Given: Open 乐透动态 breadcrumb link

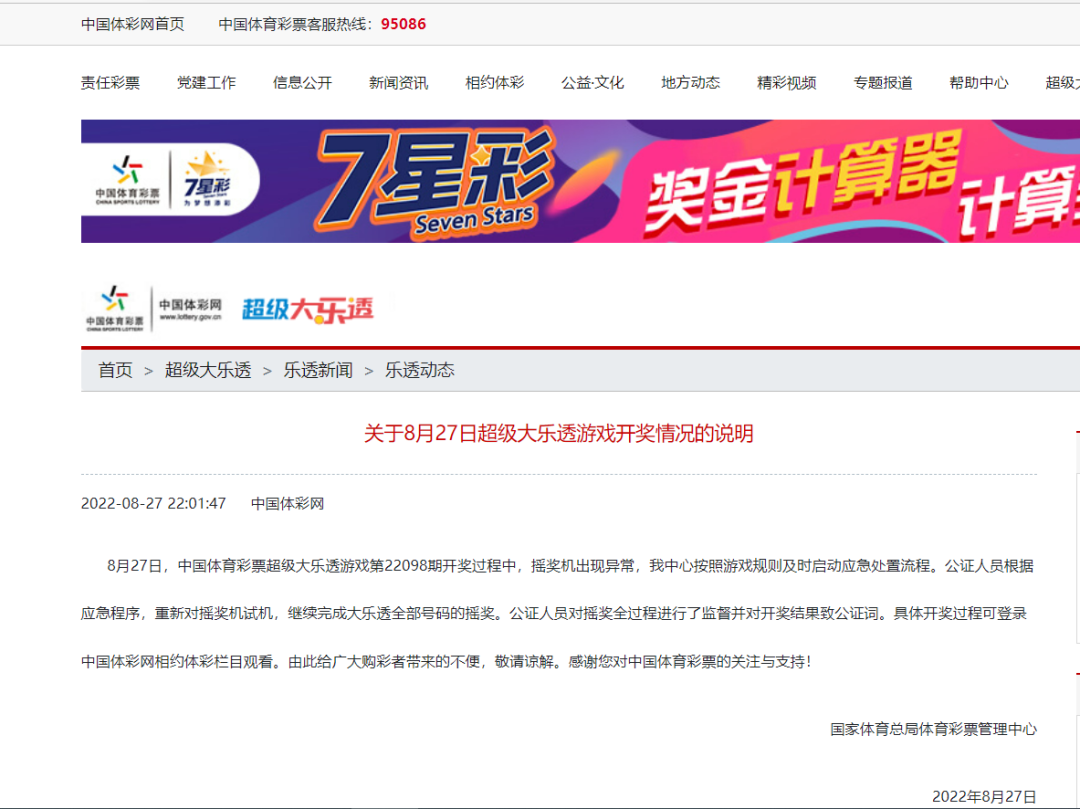Looking at the screenshot, I should tap(419, 370).
